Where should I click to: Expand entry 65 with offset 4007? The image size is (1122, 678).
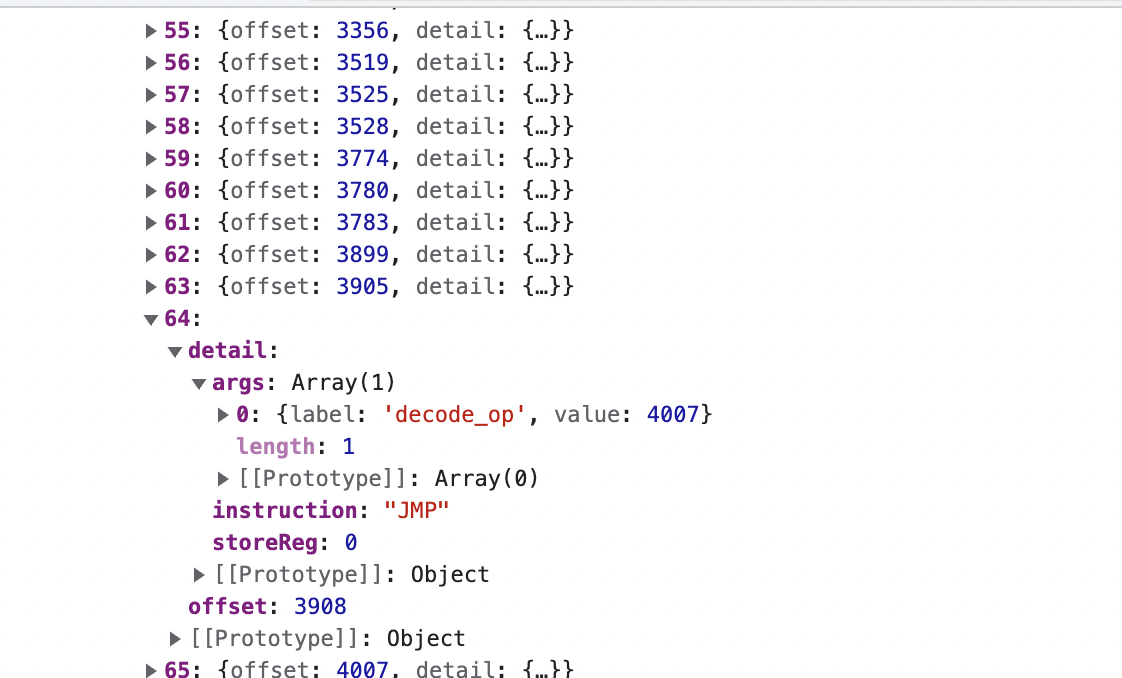pos(151,670)
